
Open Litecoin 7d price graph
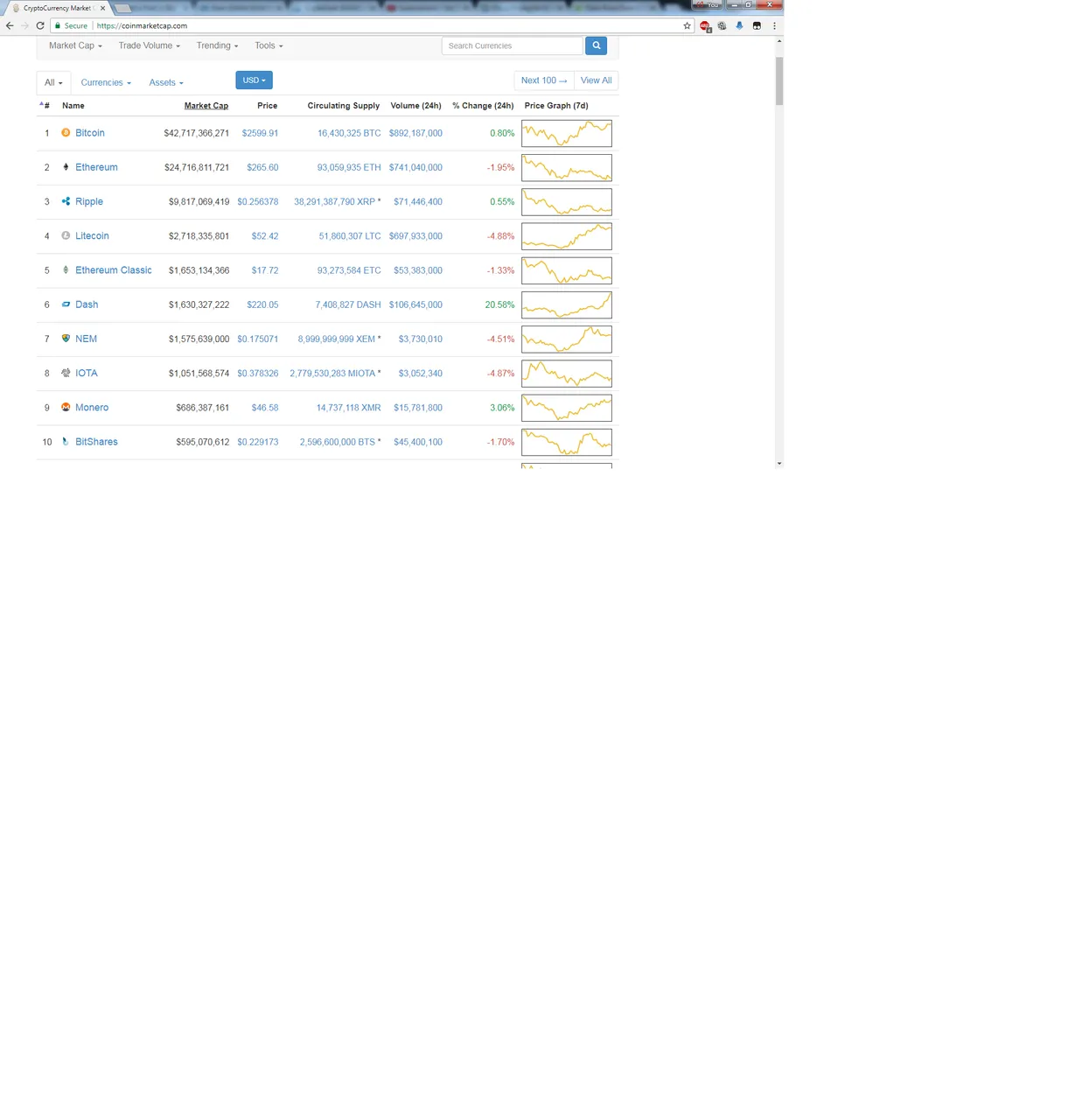567,236
